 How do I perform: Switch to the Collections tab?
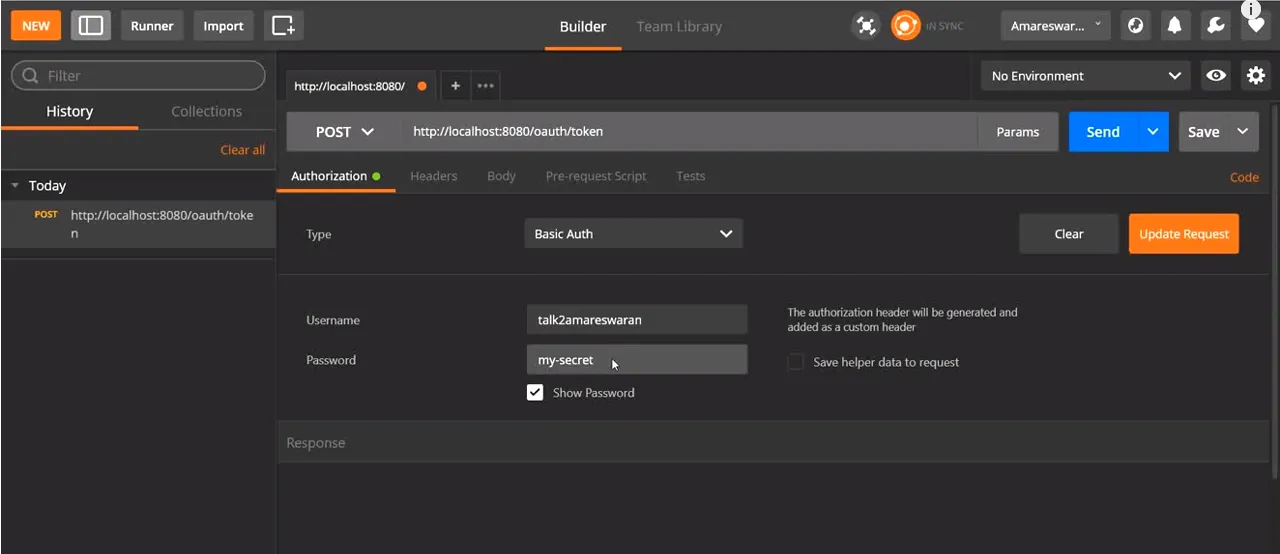pos(207,111)
